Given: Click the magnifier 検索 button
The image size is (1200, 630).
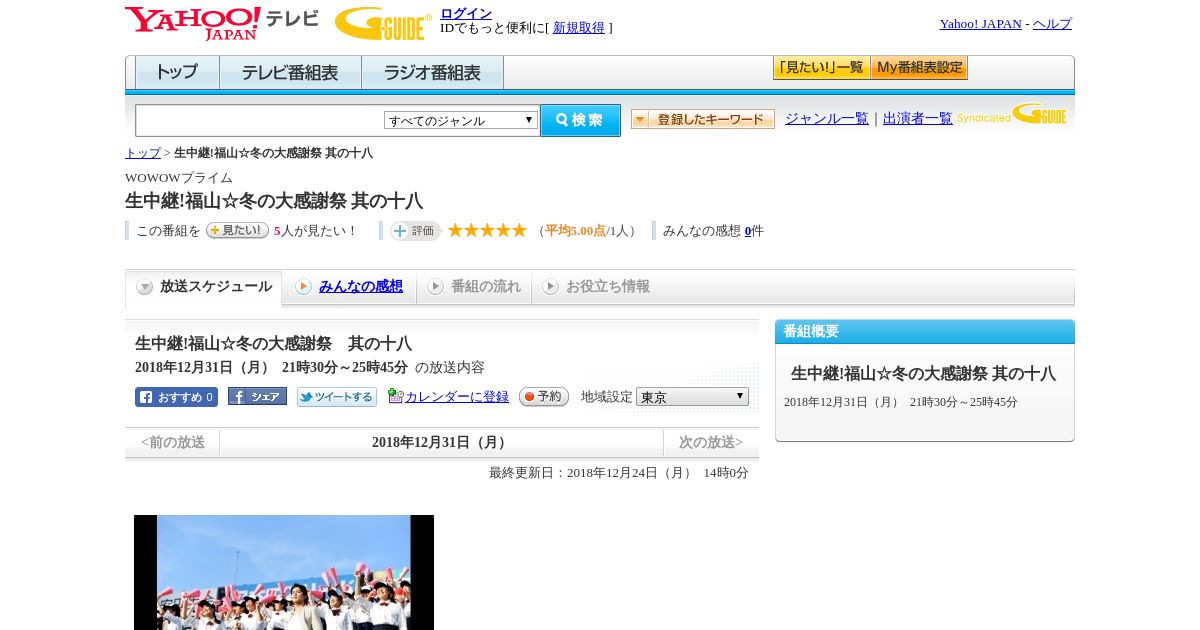Looking at the screenshot, I should click(580, 120).
